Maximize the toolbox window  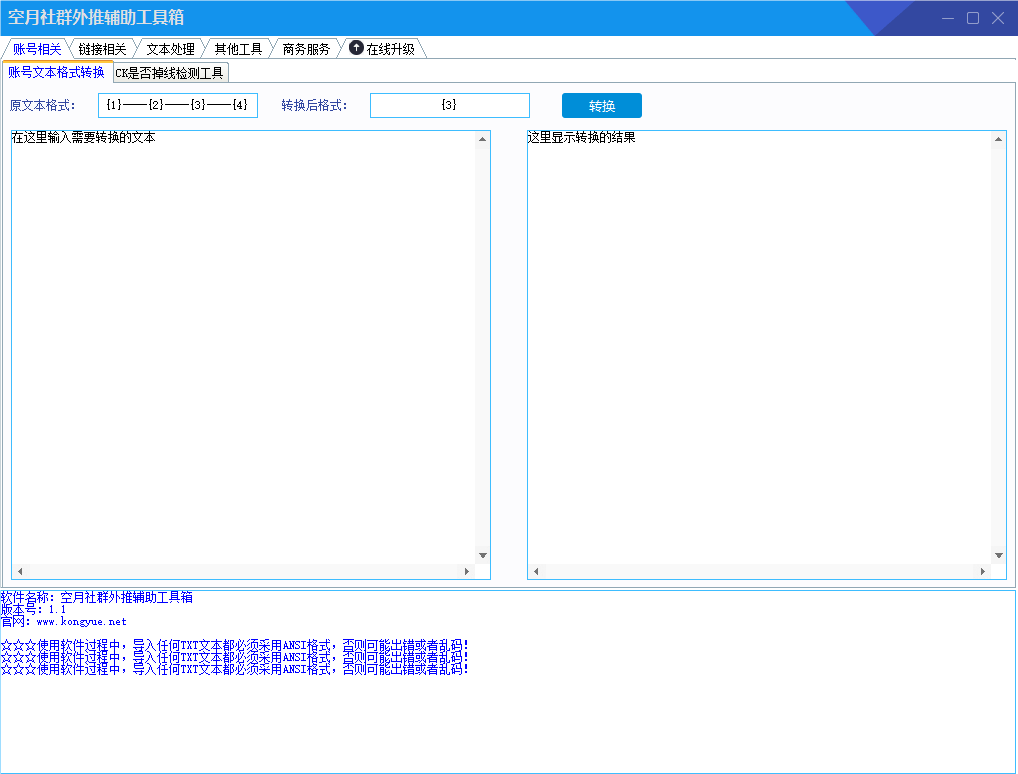[x=973, y=18]
